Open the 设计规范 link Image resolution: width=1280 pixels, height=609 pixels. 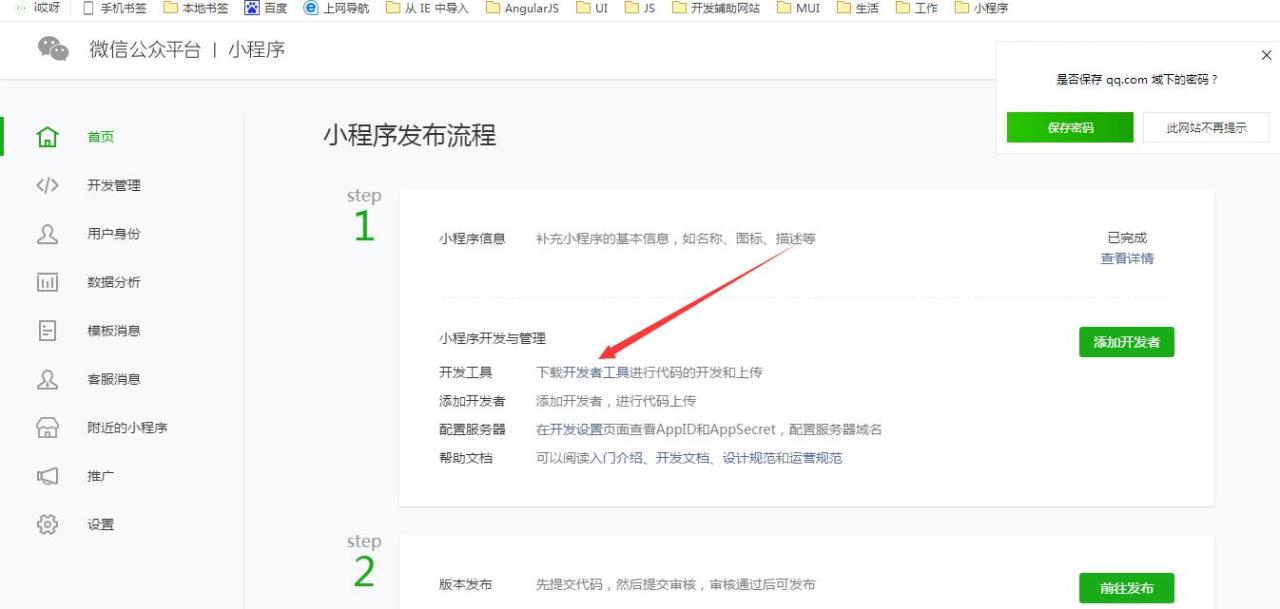tap(749, 458)
